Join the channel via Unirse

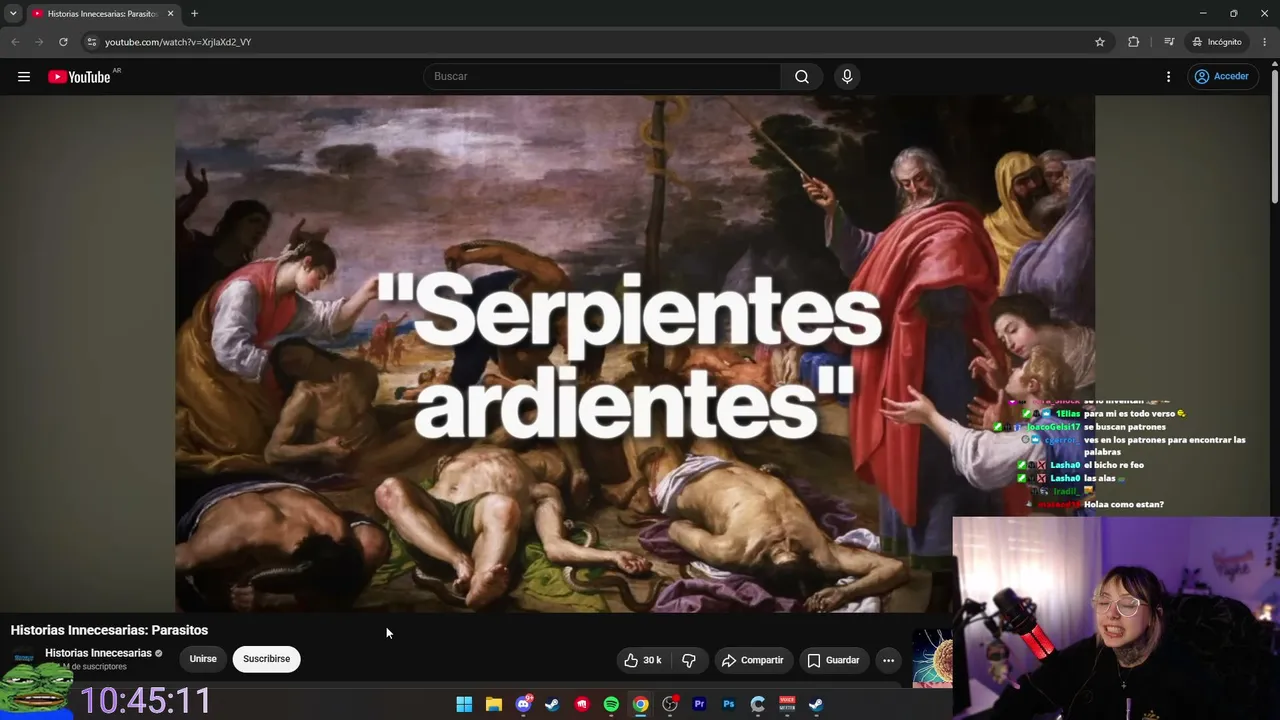pos(203,659)
